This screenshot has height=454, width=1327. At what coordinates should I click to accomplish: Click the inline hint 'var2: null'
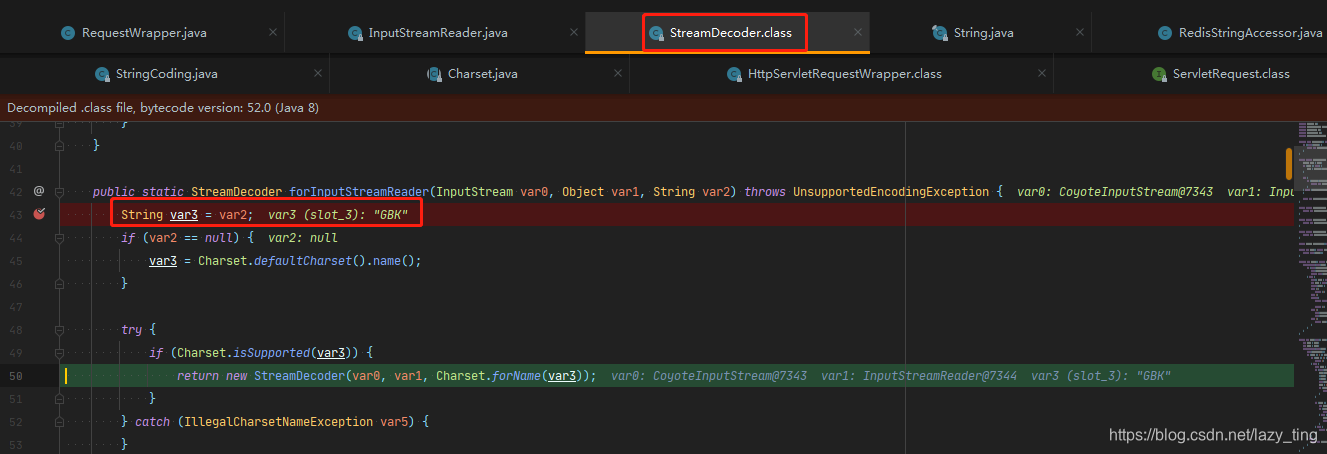click(303, 238)
